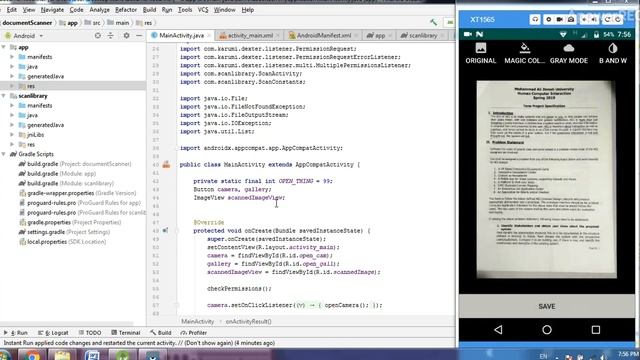Screen dimensions: 640x360
Task: Expand the manifests folder under app
Action: 12,57
